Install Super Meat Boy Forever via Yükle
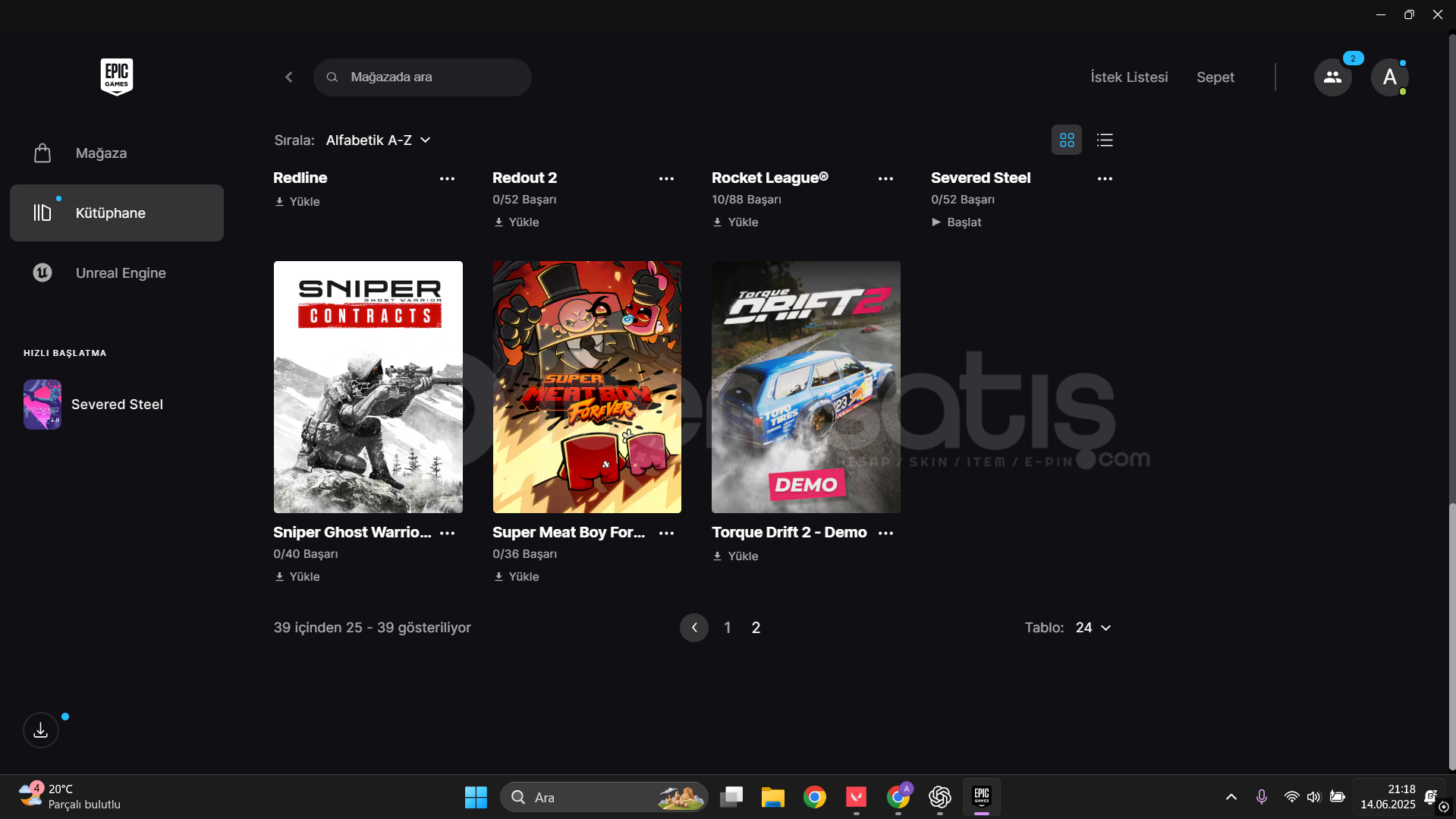Image resolution: width=1456 pixels, height=819 pixels. pos(517,577)
